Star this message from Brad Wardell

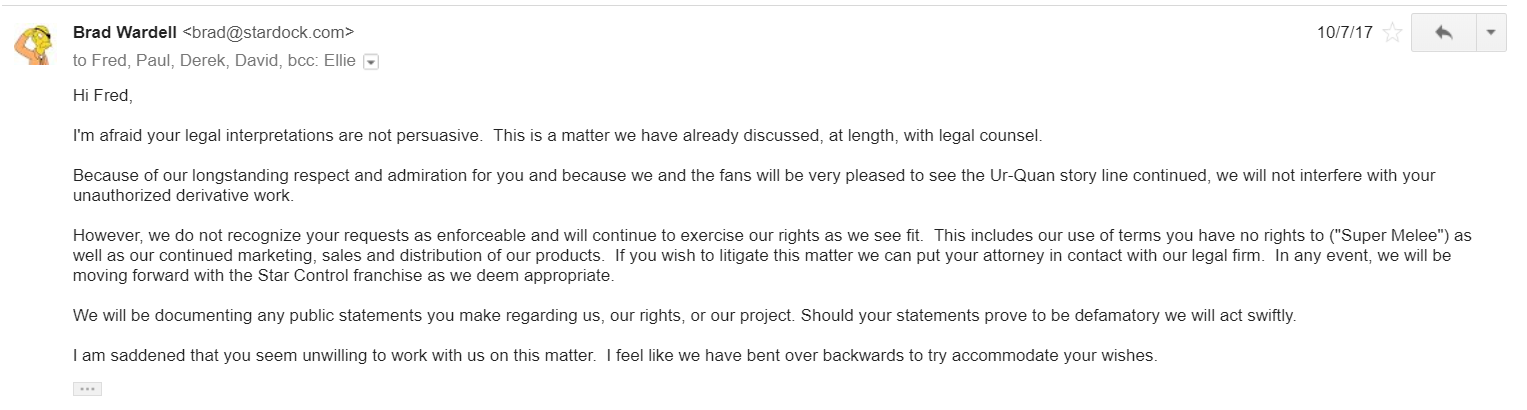click(1391, 33)
